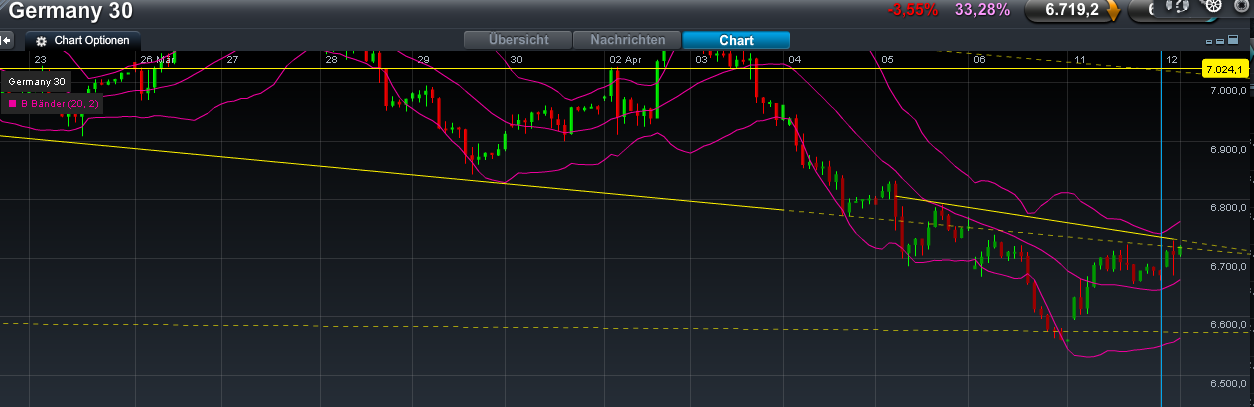The height and width of the screenshot is (407, 1254).
Task: Set the medium chart panel size
Action: [1220, 41]
